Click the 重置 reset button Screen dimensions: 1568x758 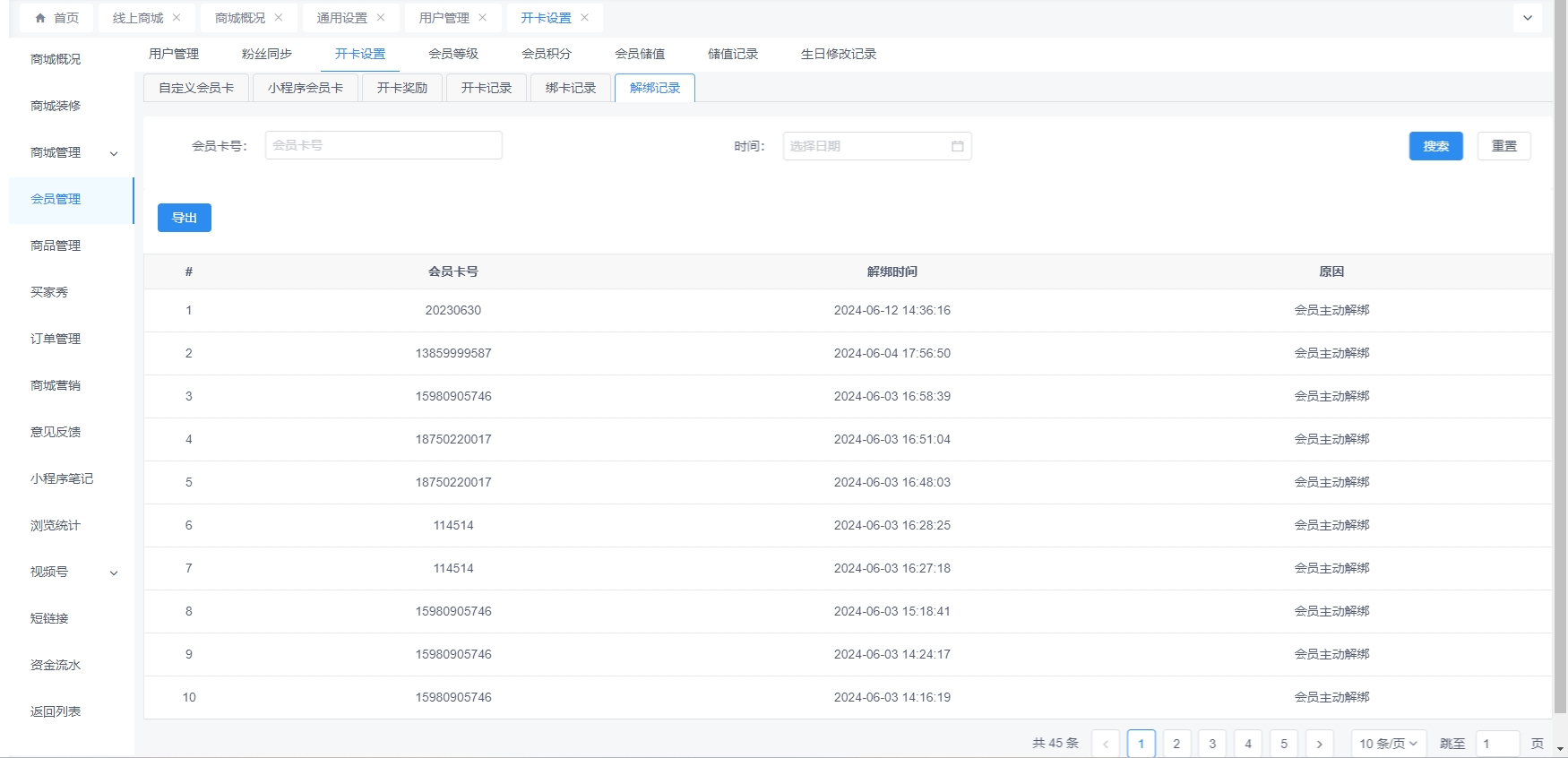[x=1503, y=146]
